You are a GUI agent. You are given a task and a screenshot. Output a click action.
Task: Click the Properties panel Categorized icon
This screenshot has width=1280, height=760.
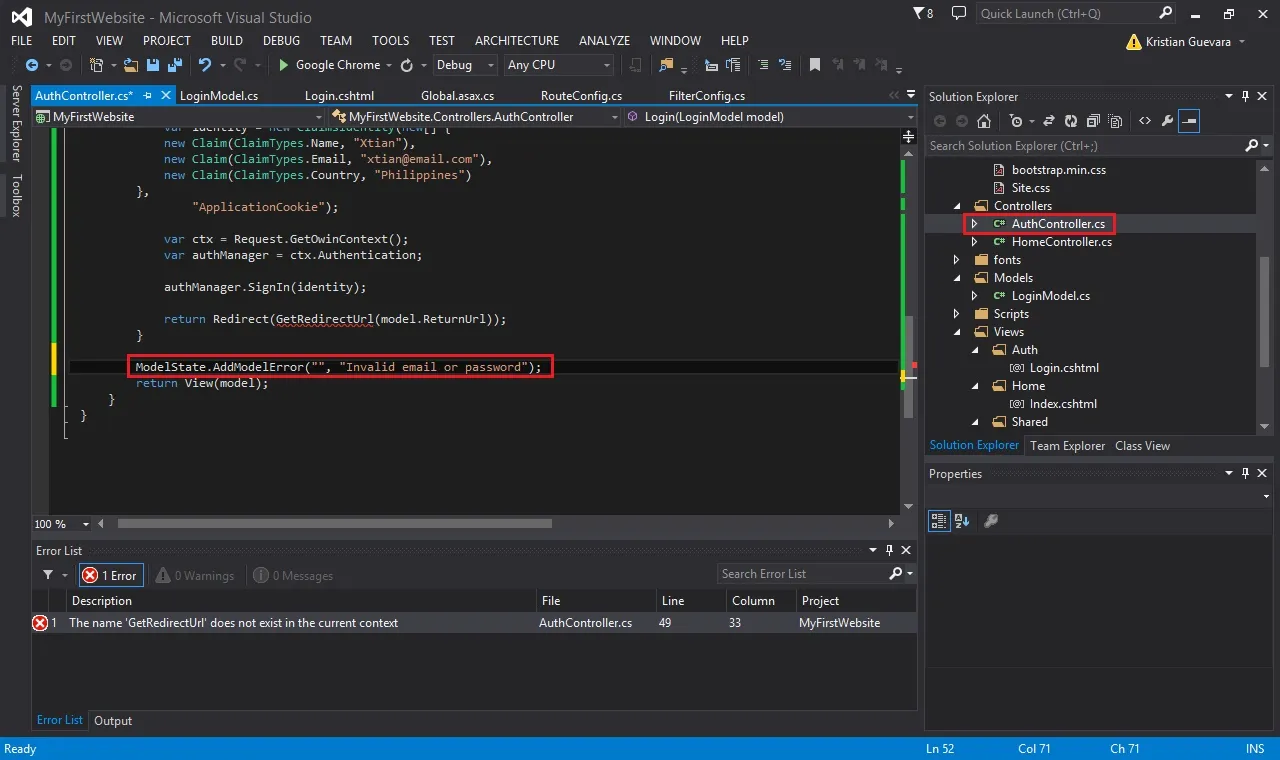pos(939,521)
